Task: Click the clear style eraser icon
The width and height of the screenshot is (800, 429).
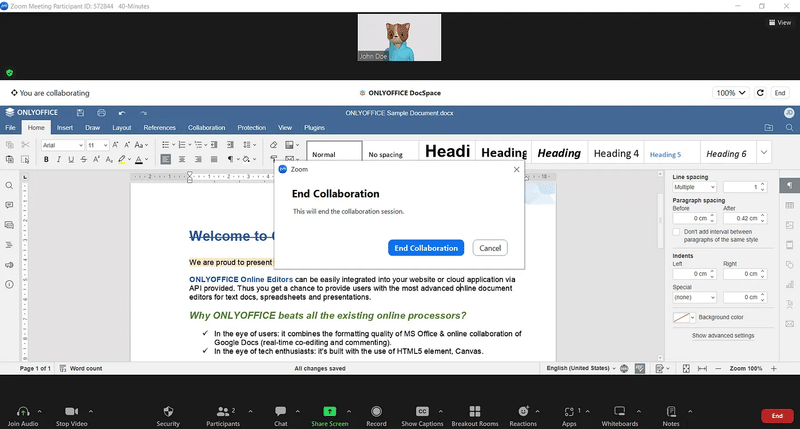Action: 273,145
